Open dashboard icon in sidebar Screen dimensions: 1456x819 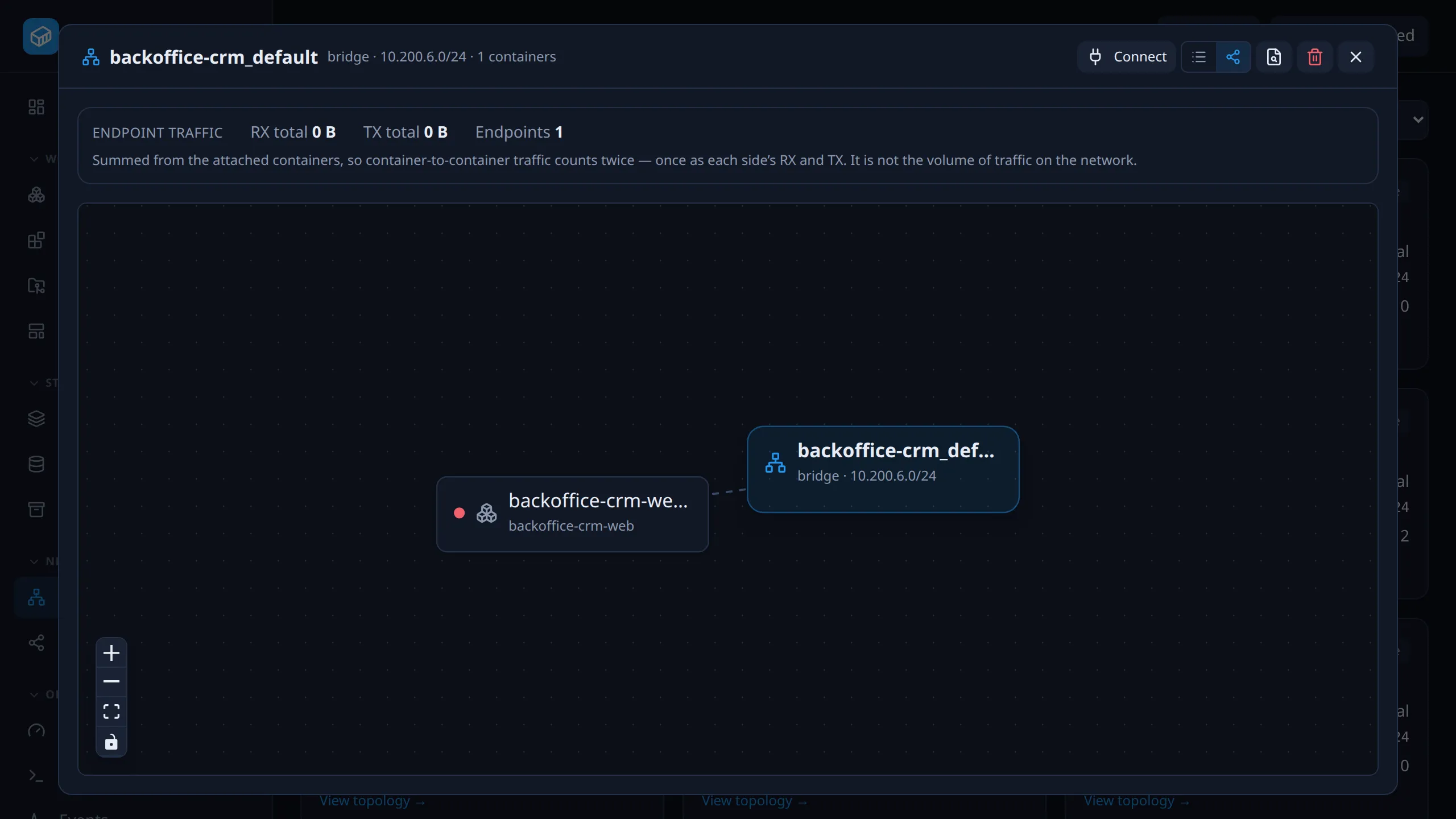click(36, 107)
